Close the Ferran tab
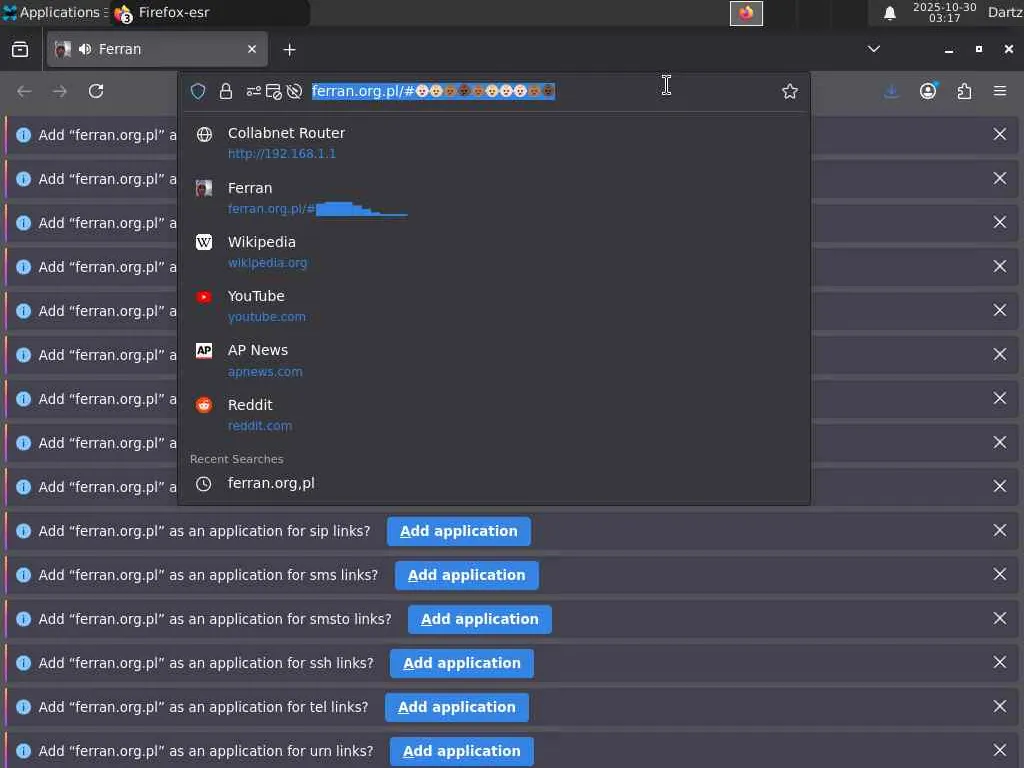This screenshot has height=768, width=1024. (251, 49)
